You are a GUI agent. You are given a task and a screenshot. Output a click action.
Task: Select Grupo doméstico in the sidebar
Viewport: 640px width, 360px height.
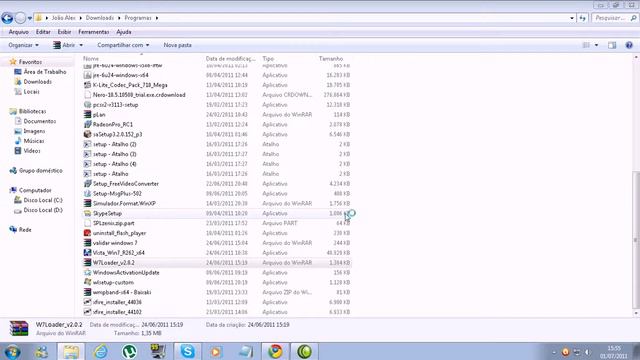coord(40,171)
